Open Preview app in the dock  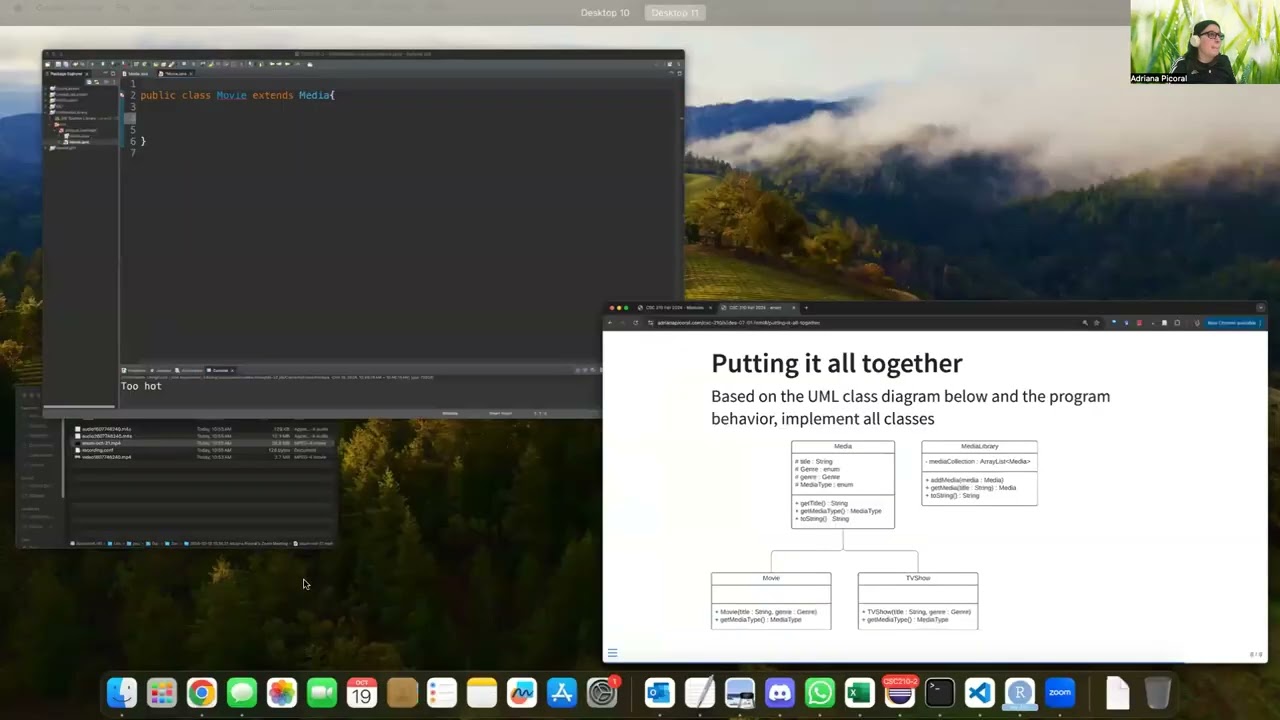coord(740,692)
